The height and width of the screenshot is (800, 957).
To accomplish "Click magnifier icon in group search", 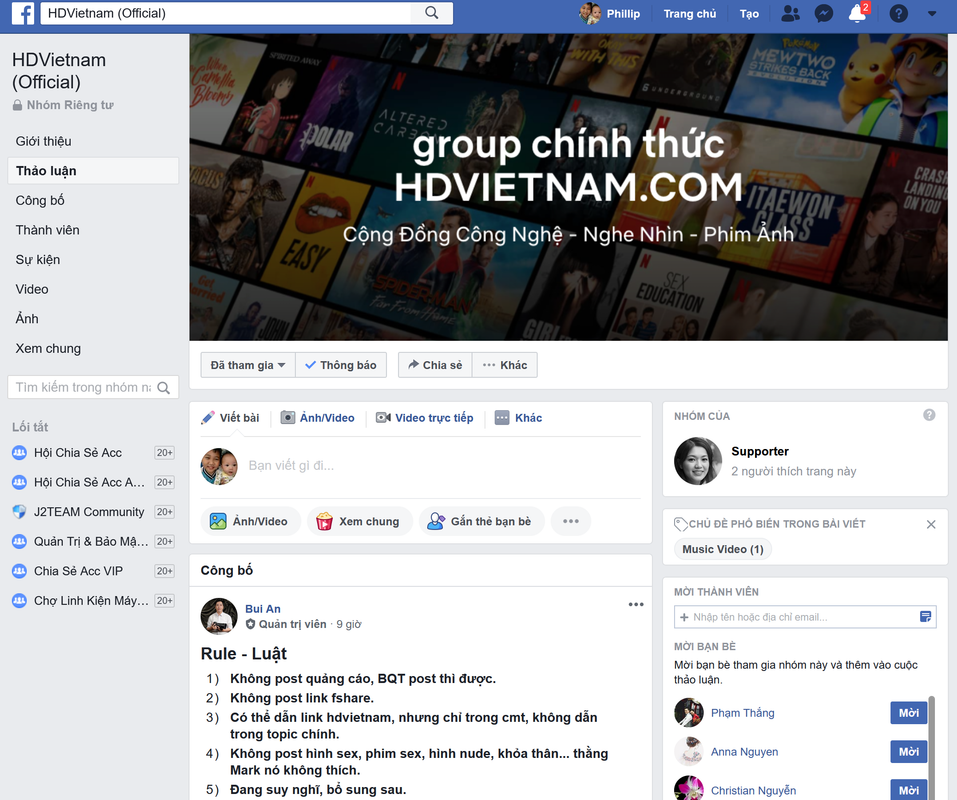I will [x=164, y=387].
